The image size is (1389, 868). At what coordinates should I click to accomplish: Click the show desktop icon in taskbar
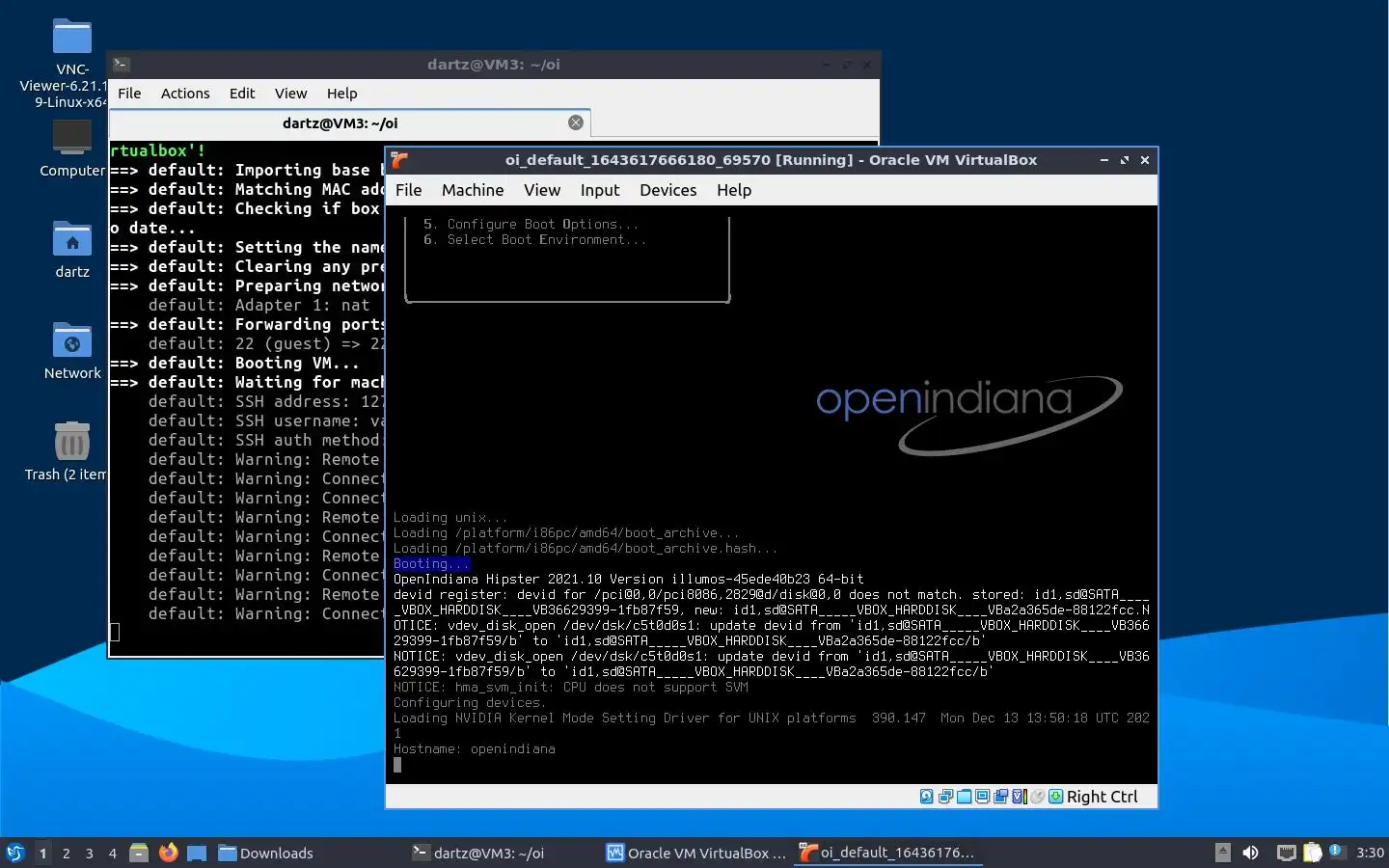point(197,853)
